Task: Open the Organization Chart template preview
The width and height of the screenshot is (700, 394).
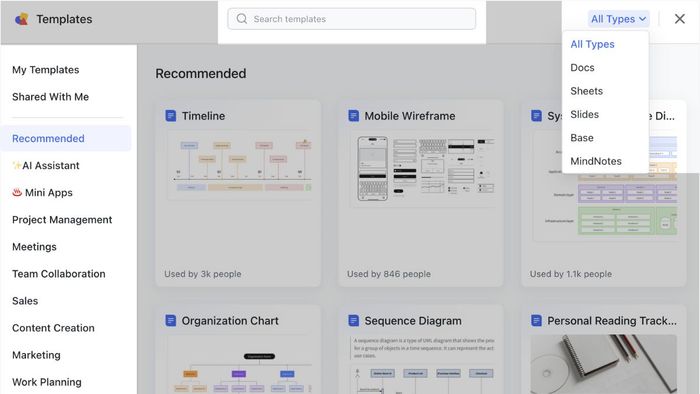Action: pyautogui.click(x=239, y=365)
